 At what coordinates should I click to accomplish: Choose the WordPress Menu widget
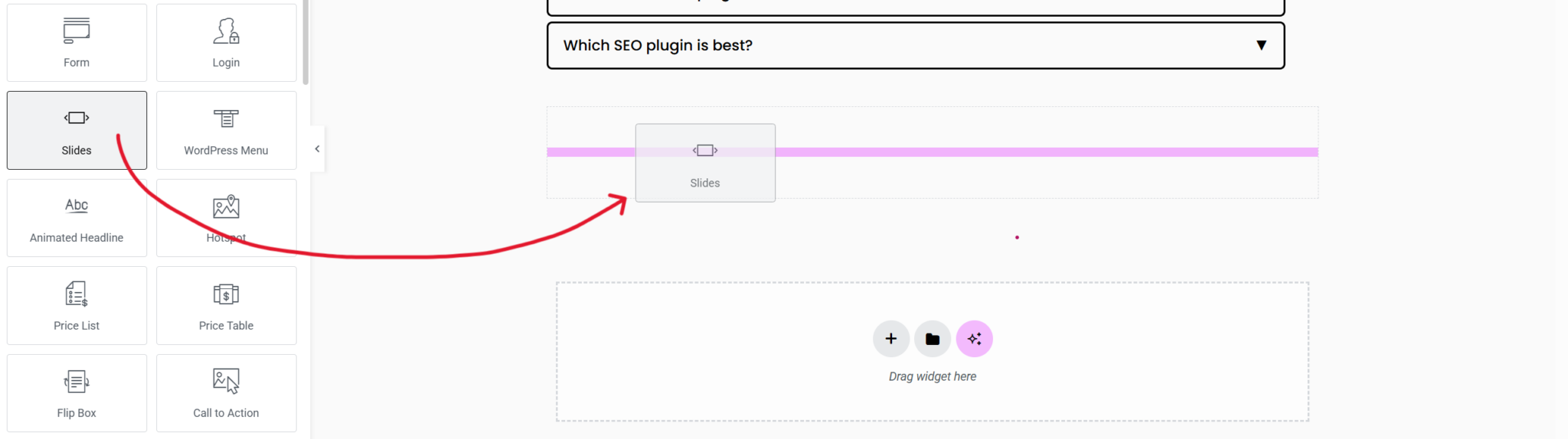click(226, 130)
